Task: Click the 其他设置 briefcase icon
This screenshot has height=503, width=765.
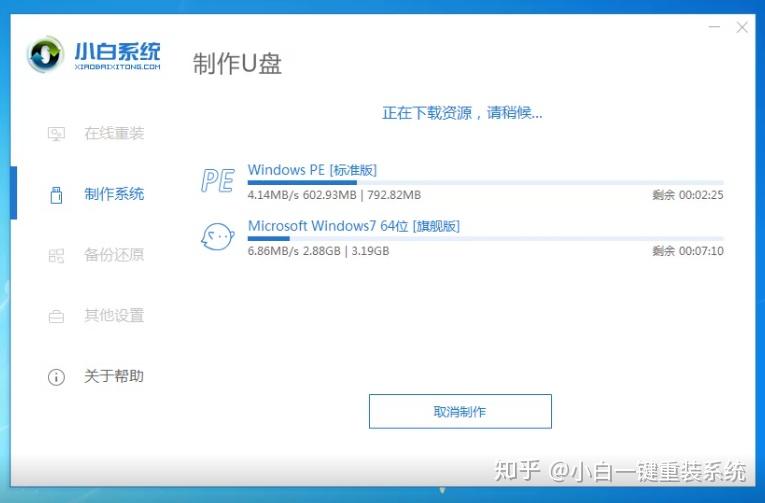Action: [x=56, y=316]
